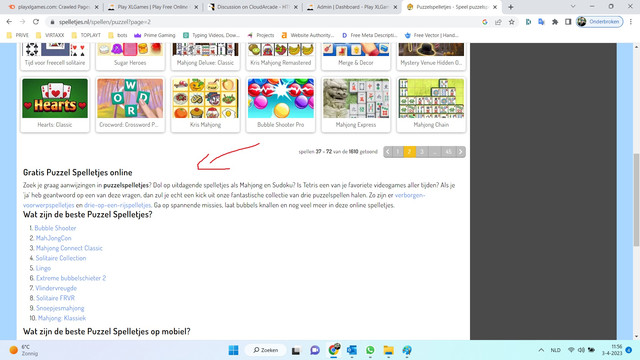This screenshot has width=640, height=360.
Task: Bookmark this page with the star icon
Action: coord(511,22)
